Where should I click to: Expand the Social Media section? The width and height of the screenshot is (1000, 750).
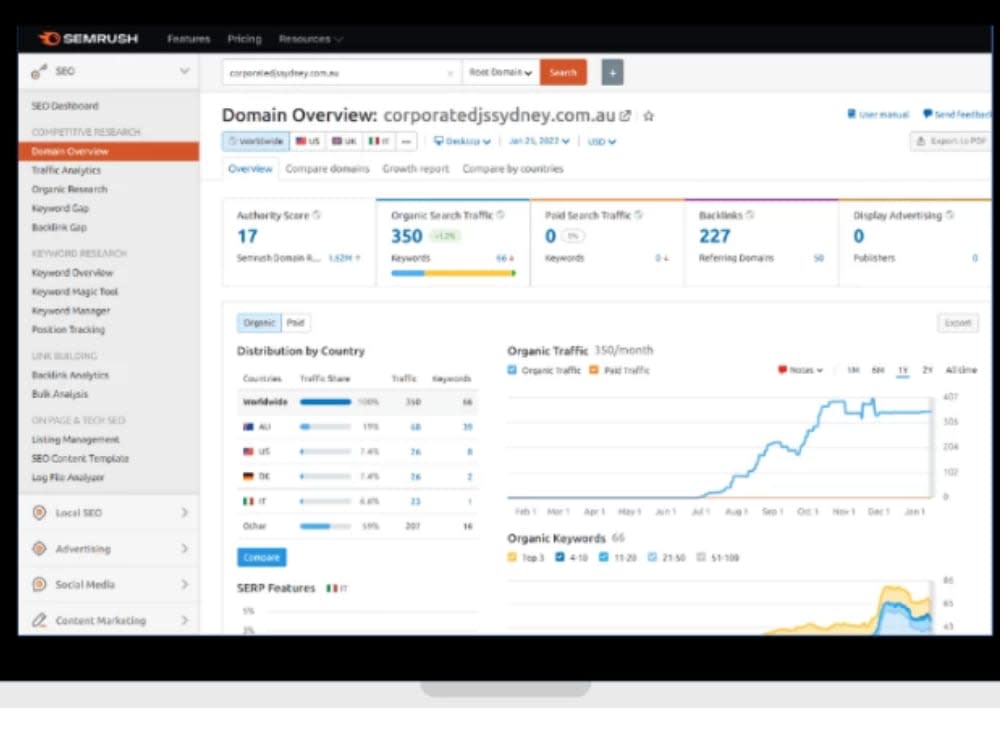(x=184, y=584)
